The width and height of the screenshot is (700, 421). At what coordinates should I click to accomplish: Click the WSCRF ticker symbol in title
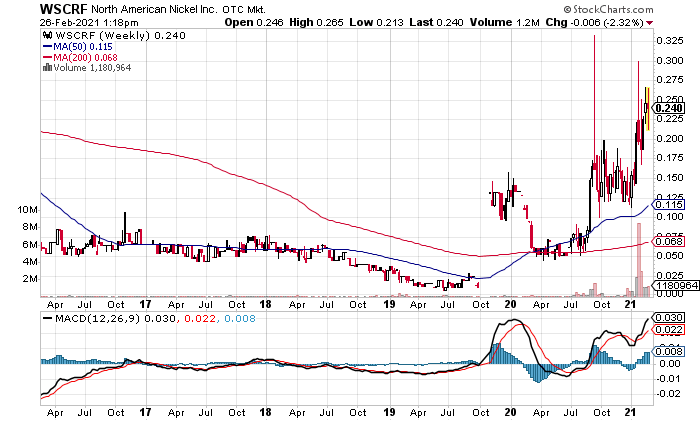[x=64, y=9]
